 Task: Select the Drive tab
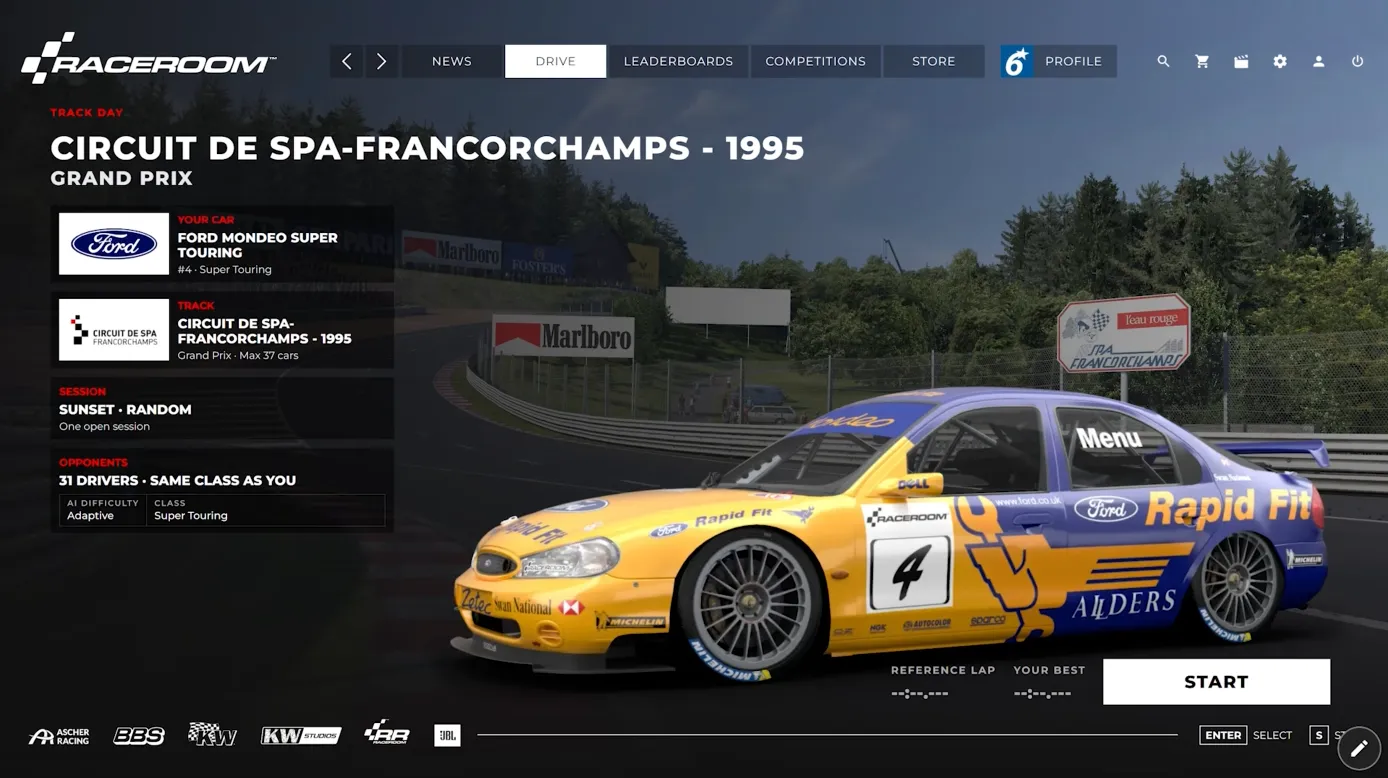555,61
